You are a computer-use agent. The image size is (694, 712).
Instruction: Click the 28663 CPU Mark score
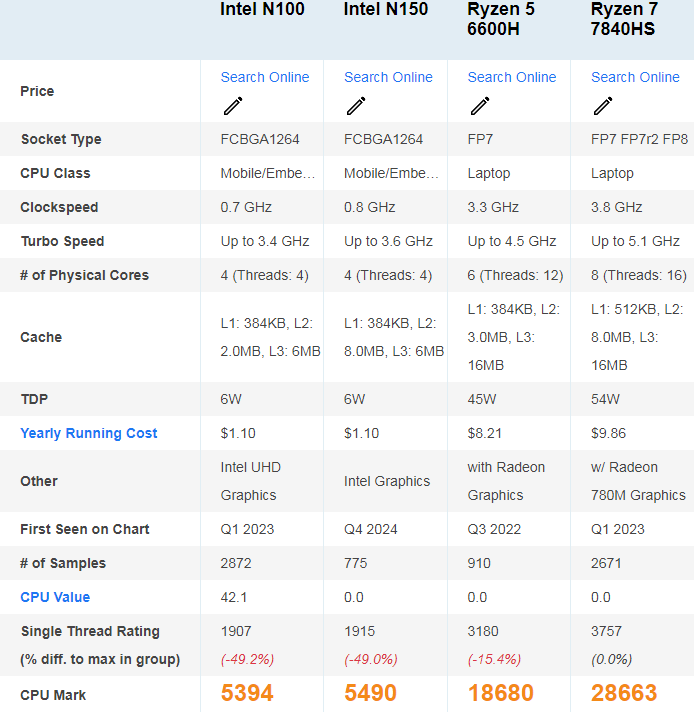624,693
